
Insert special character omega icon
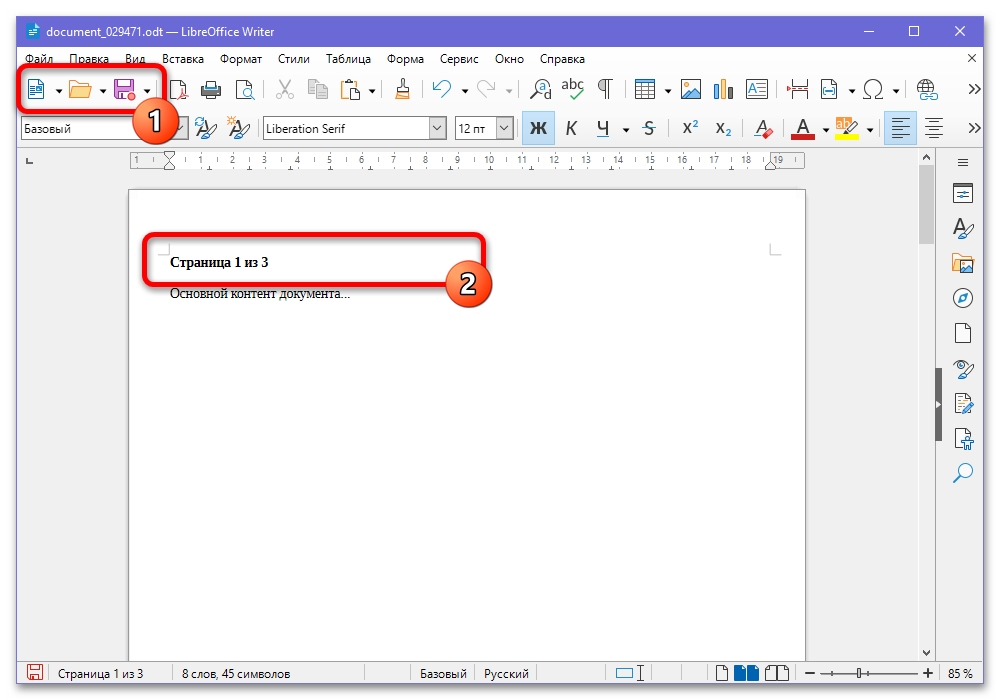872,90
